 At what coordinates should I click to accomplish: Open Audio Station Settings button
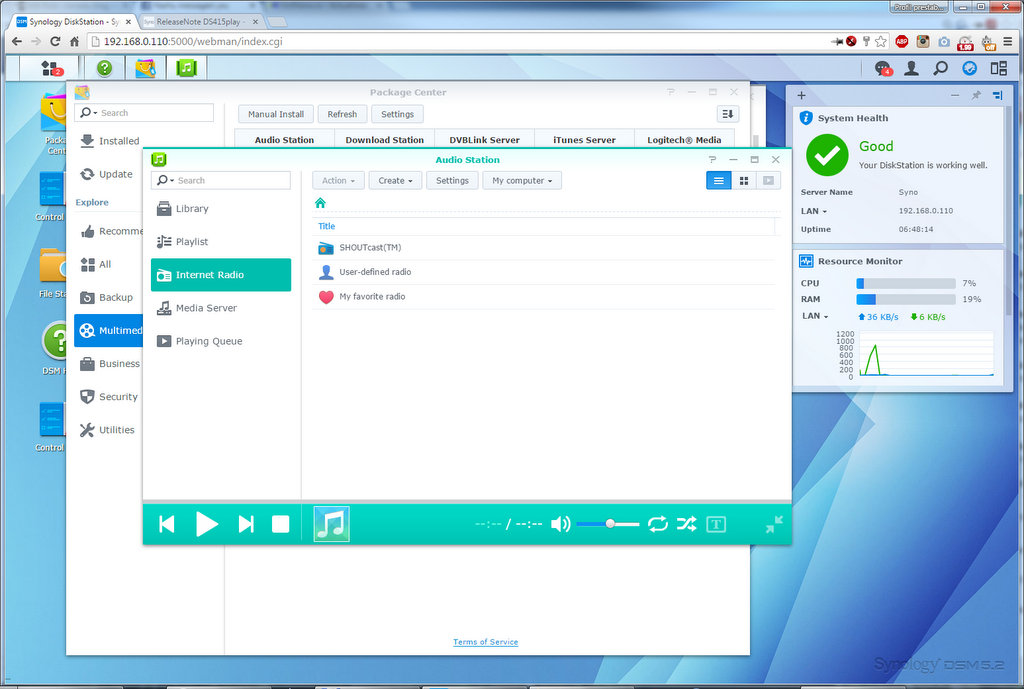(x=452, y=181)
